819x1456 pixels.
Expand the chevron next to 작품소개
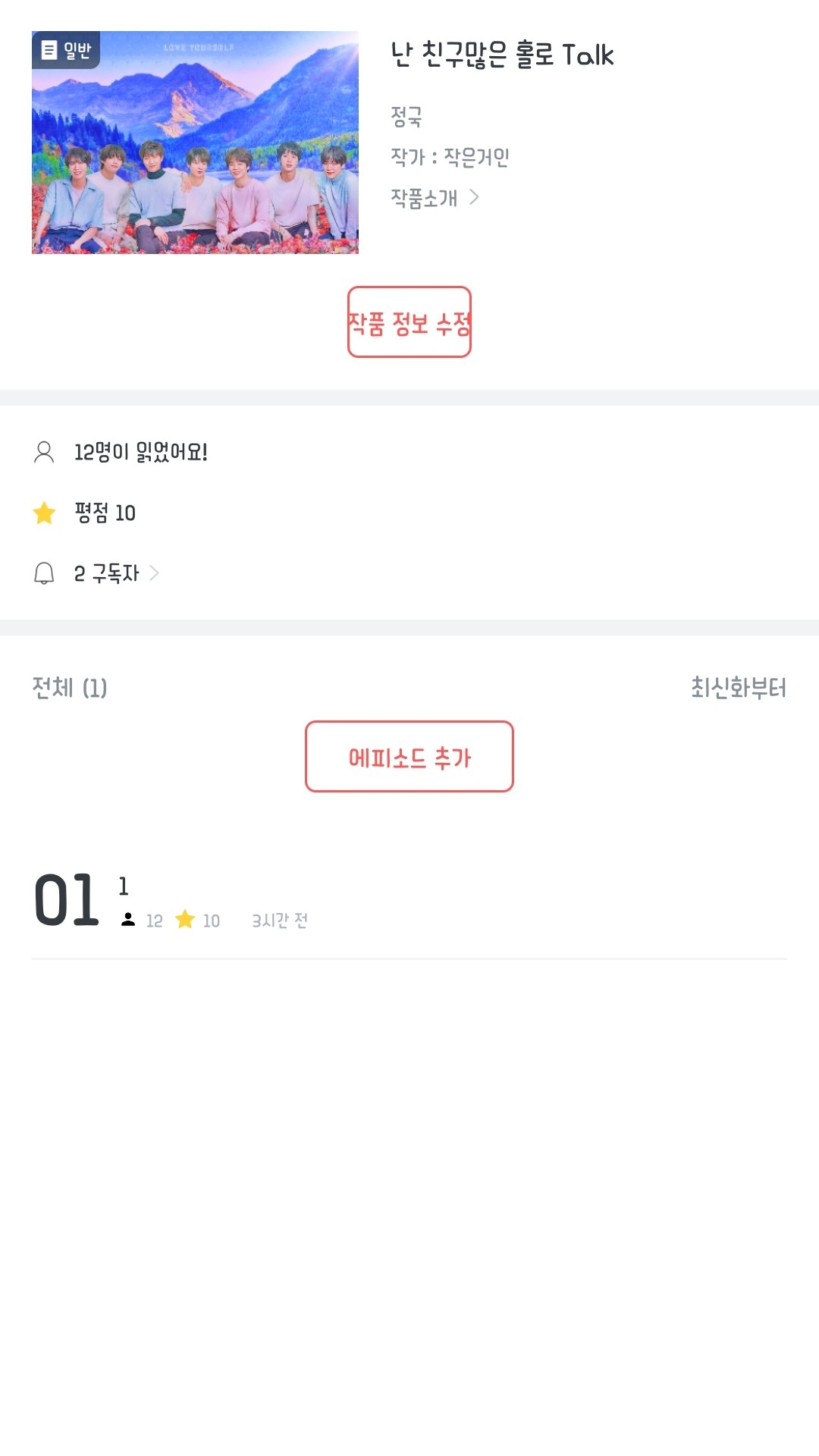[475, 197]
